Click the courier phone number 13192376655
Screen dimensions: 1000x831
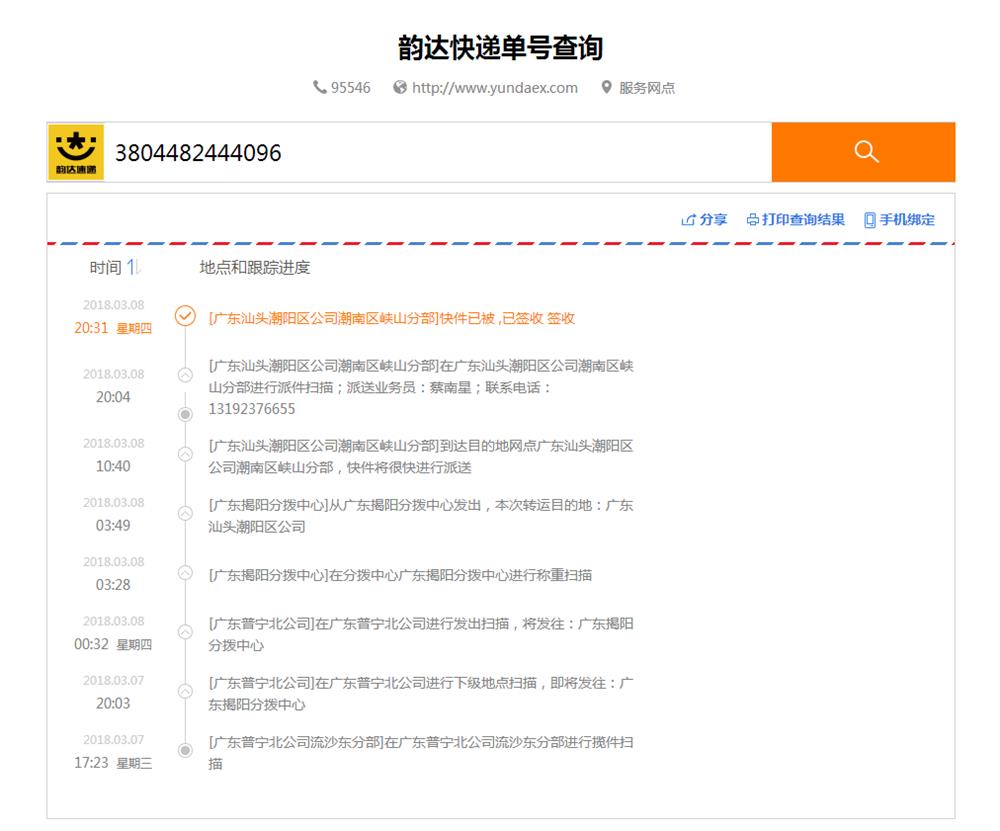coord(252,409)
